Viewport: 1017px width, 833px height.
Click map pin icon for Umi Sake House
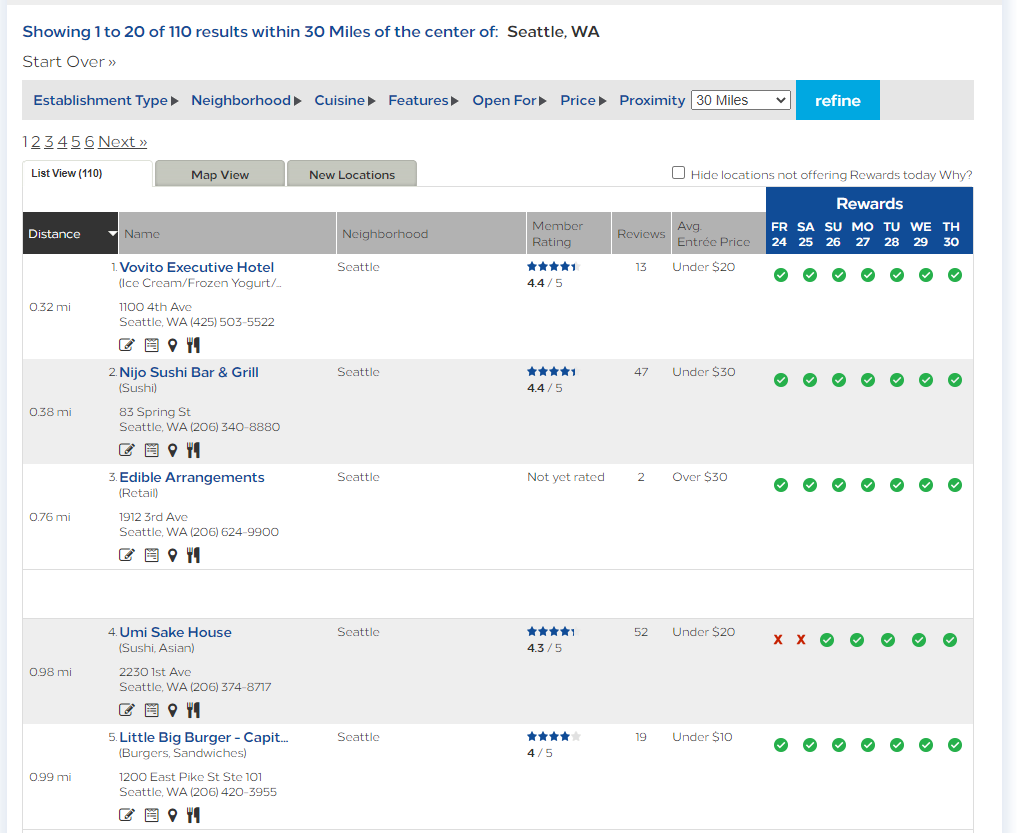click(173, 710)
